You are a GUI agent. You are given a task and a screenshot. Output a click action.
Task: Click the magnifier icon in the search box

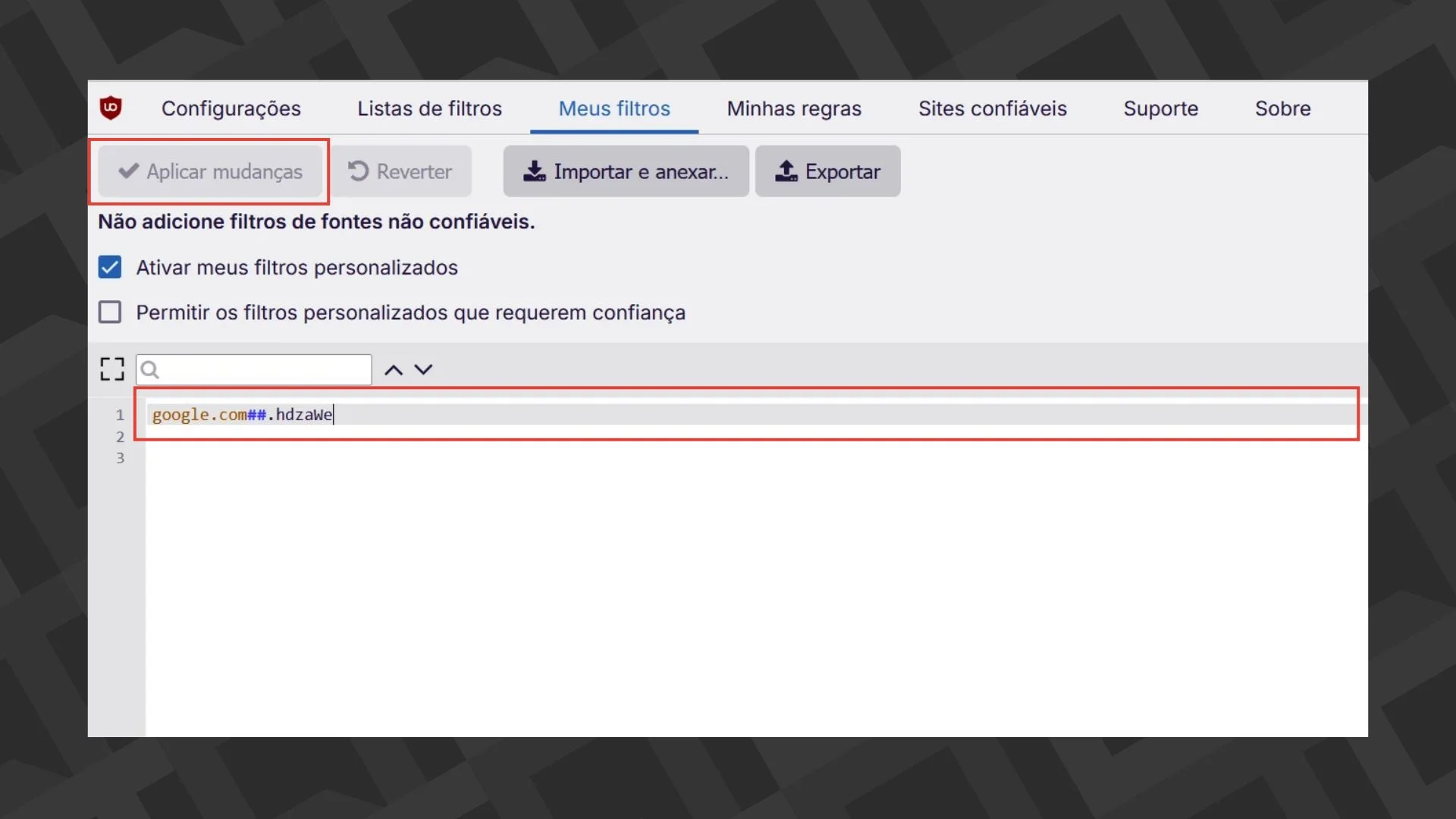click(150, 369)
